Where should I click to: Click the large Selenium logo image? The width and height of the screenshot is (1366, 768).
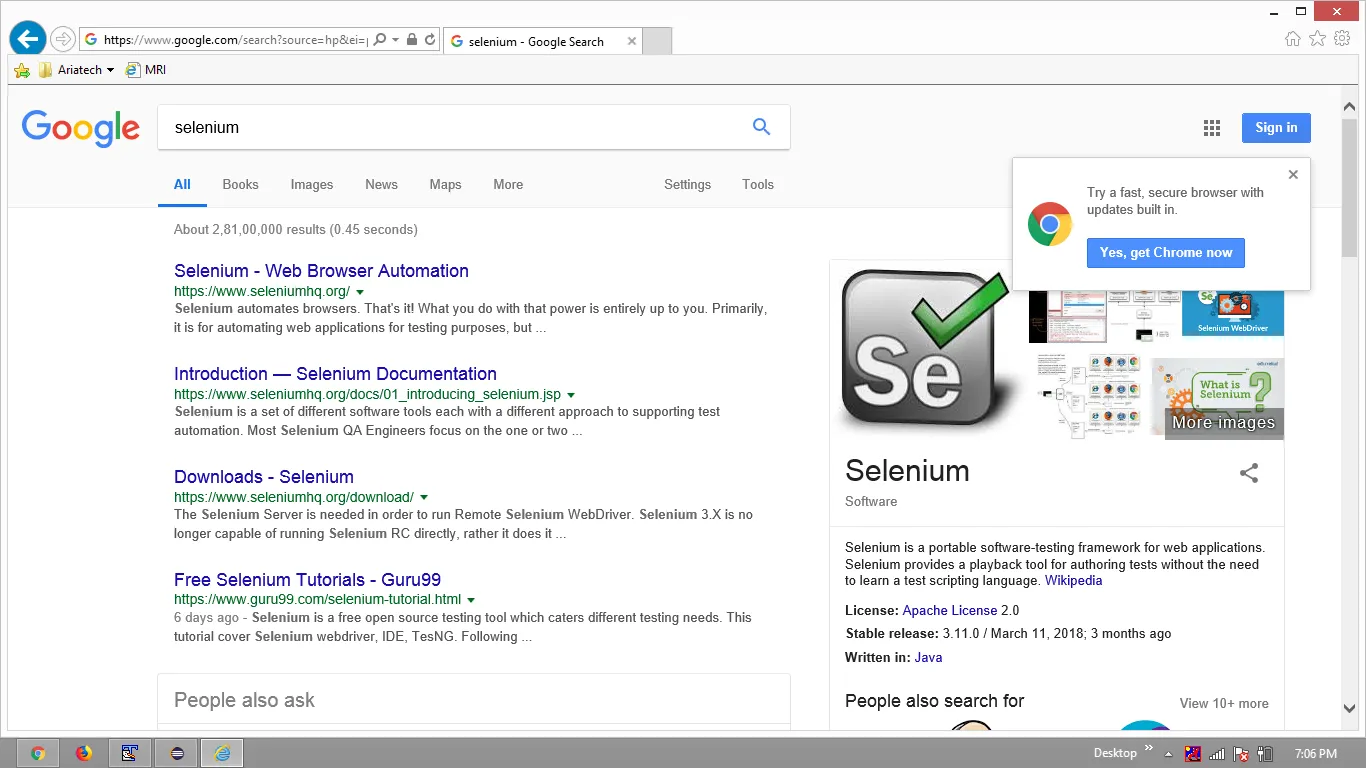pos(926,348)
